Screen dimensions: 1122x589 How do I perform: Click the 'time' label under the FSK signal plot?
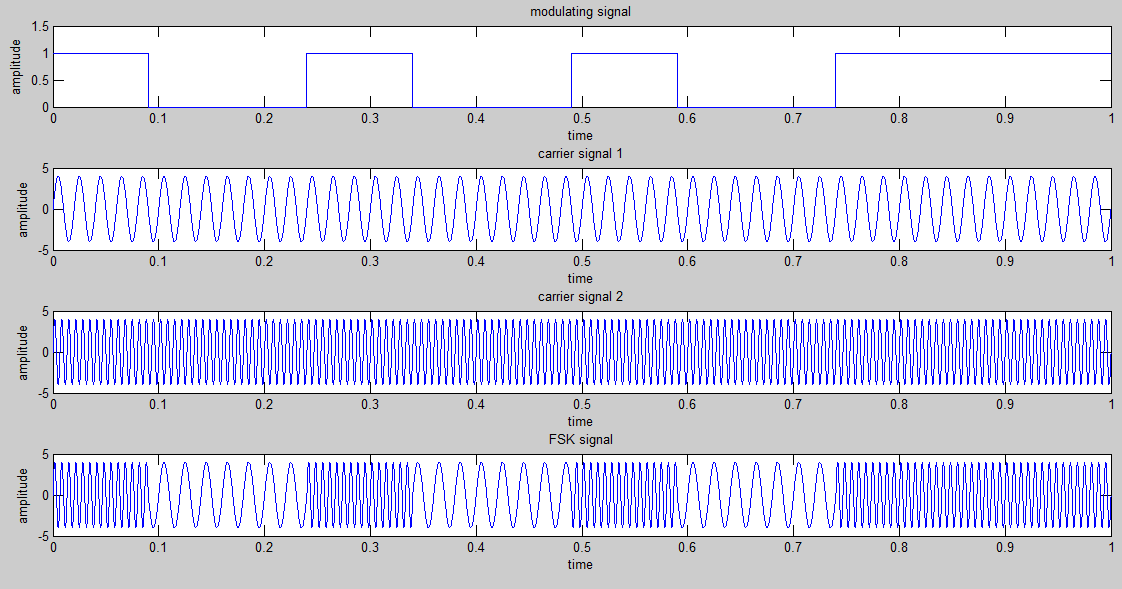[580, 564]
